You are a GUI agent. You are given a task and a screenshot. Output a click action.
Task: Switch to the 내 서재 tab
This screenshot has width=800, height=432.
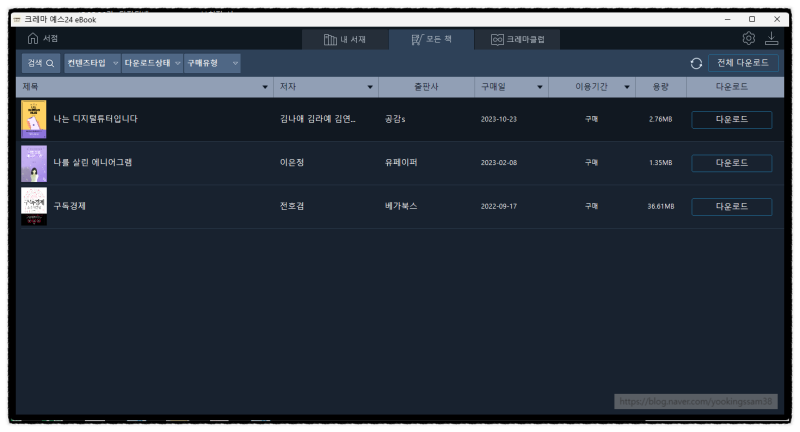click(x=345, y=39)
